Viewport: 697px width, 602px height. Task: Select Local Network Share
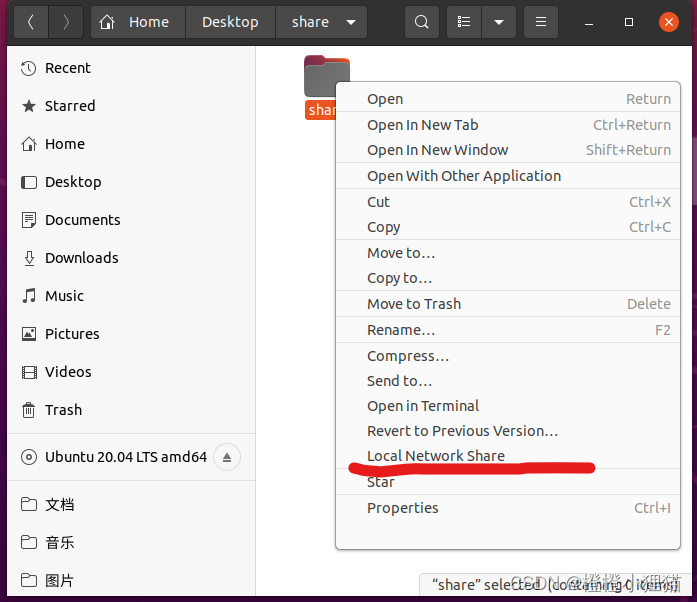pos(508,456)
